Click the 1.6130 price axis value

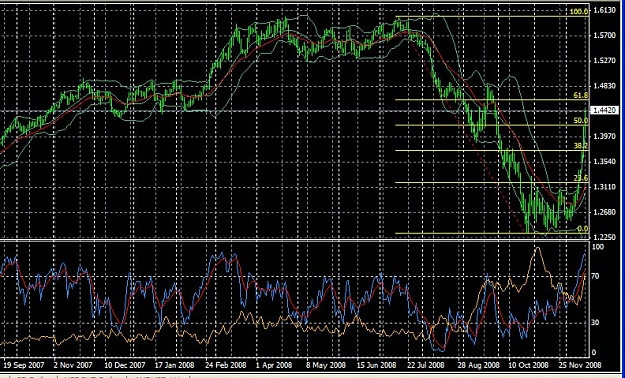click(x=604, y=10)
